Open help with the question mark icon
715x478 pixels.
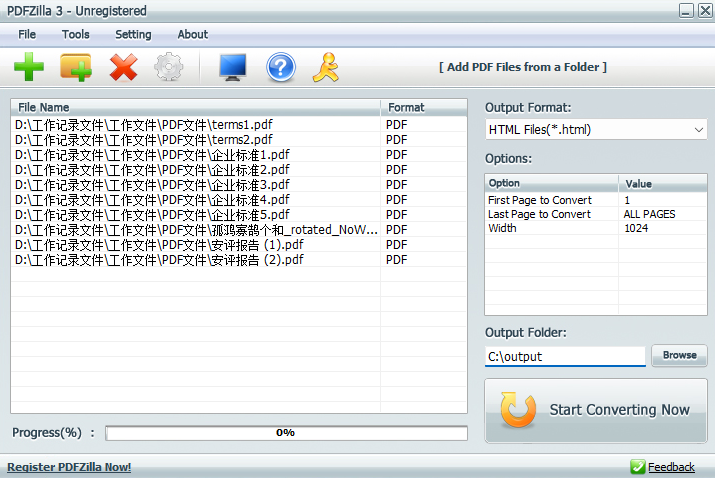280,68
